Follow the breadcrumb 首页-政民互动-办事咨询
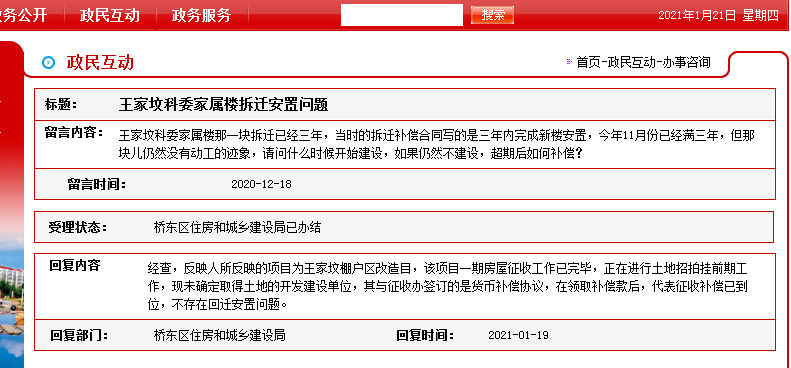 (x=643, y=62)
